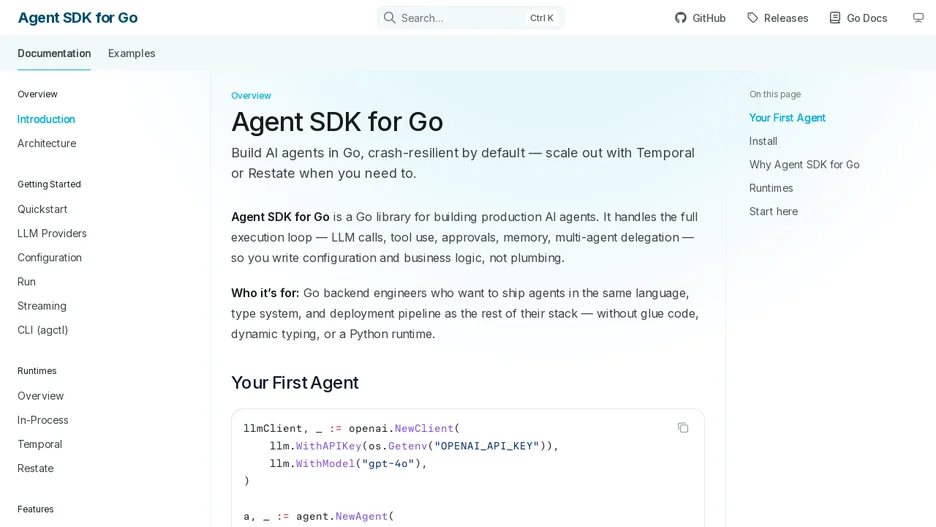Viewport: 936px width, 527px height.
Task: Jump to Why Agent SDK for Go section
Action: coord(804,165)
